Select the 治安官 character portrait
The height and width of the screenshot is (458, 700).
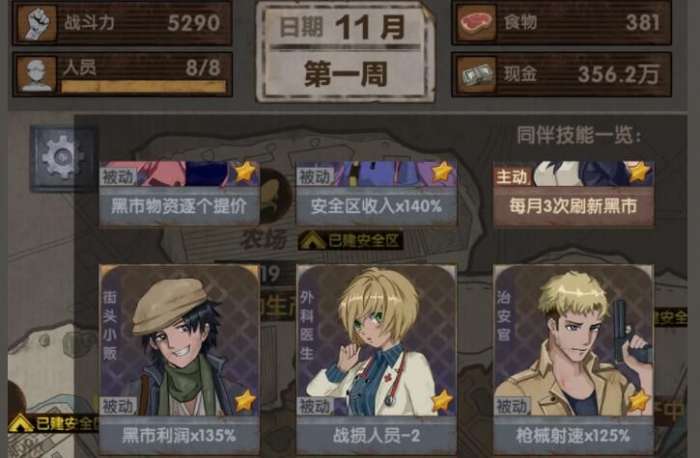[573, 340]
